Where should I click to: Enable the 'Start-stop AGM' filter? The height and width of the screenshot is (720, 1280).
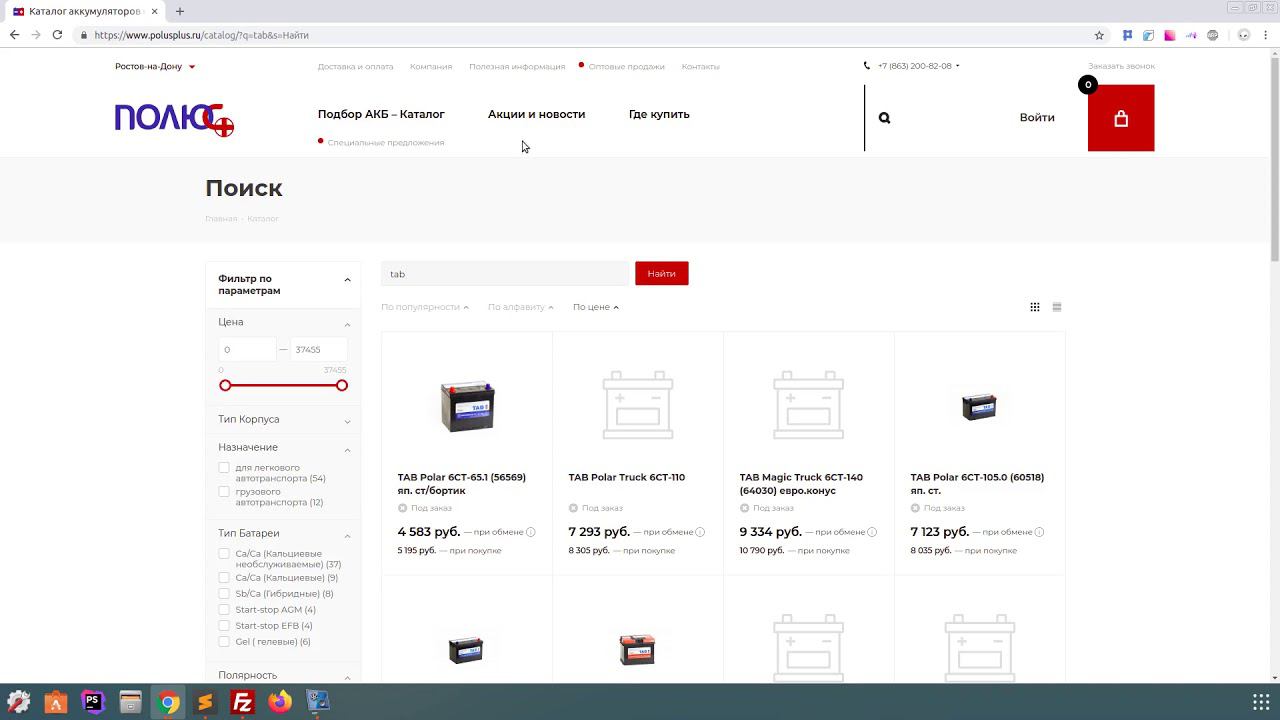224,610
